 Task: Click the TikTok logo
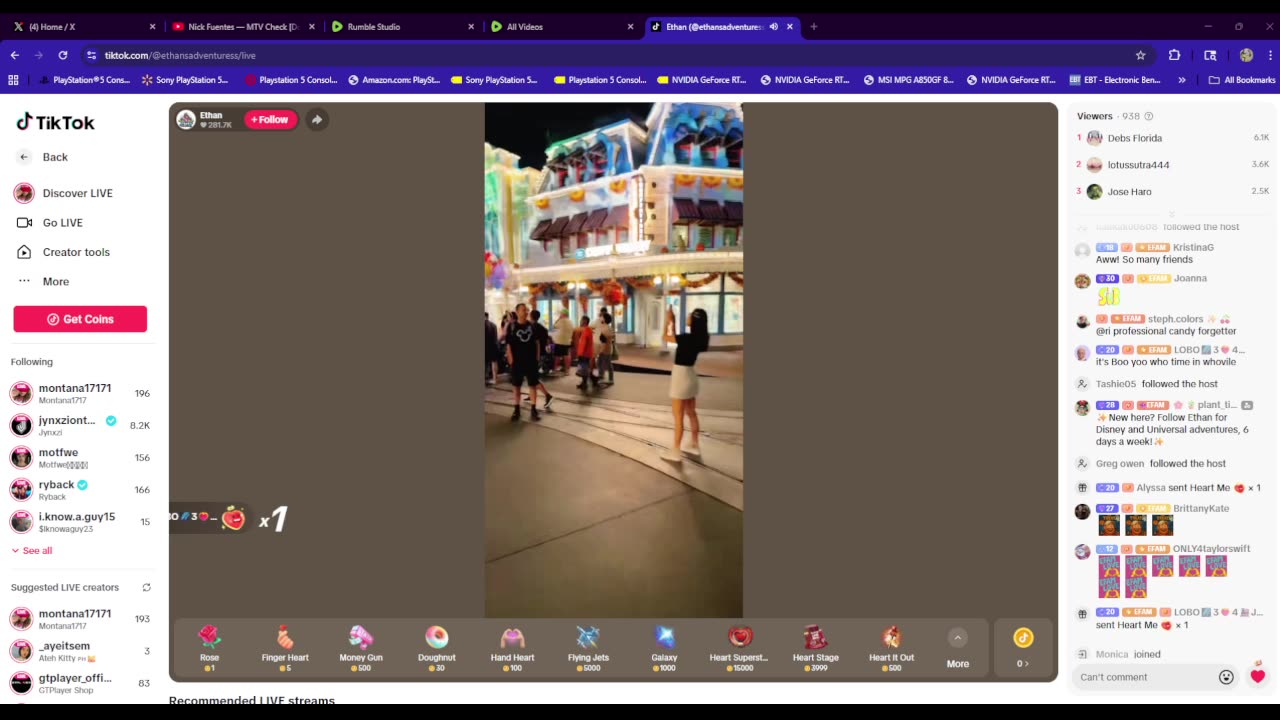pos(55,122)
